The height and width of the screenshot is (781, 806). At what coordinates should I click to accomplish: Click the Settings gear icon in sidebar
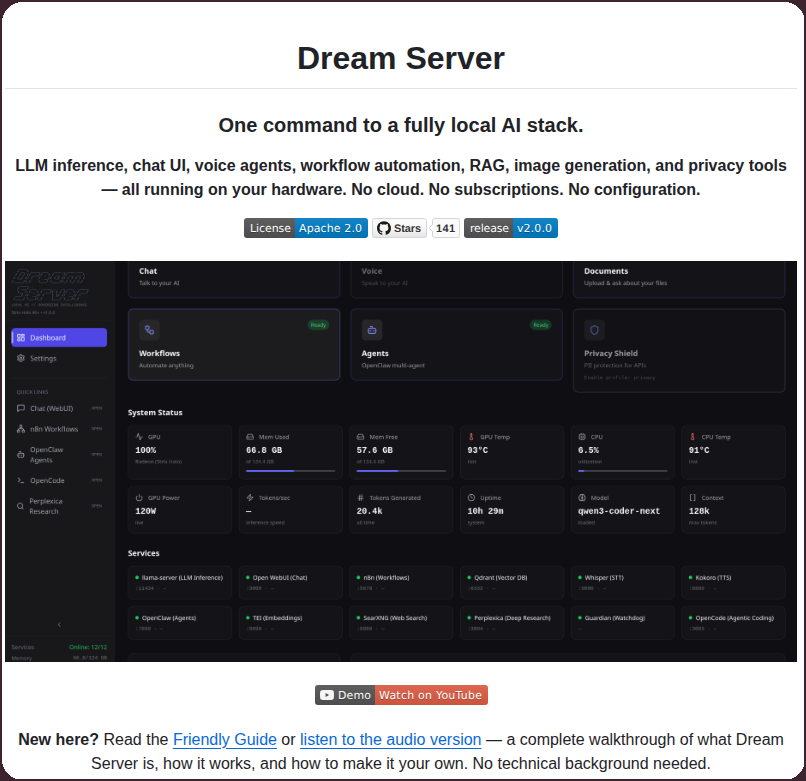click(x=21, y=358)
